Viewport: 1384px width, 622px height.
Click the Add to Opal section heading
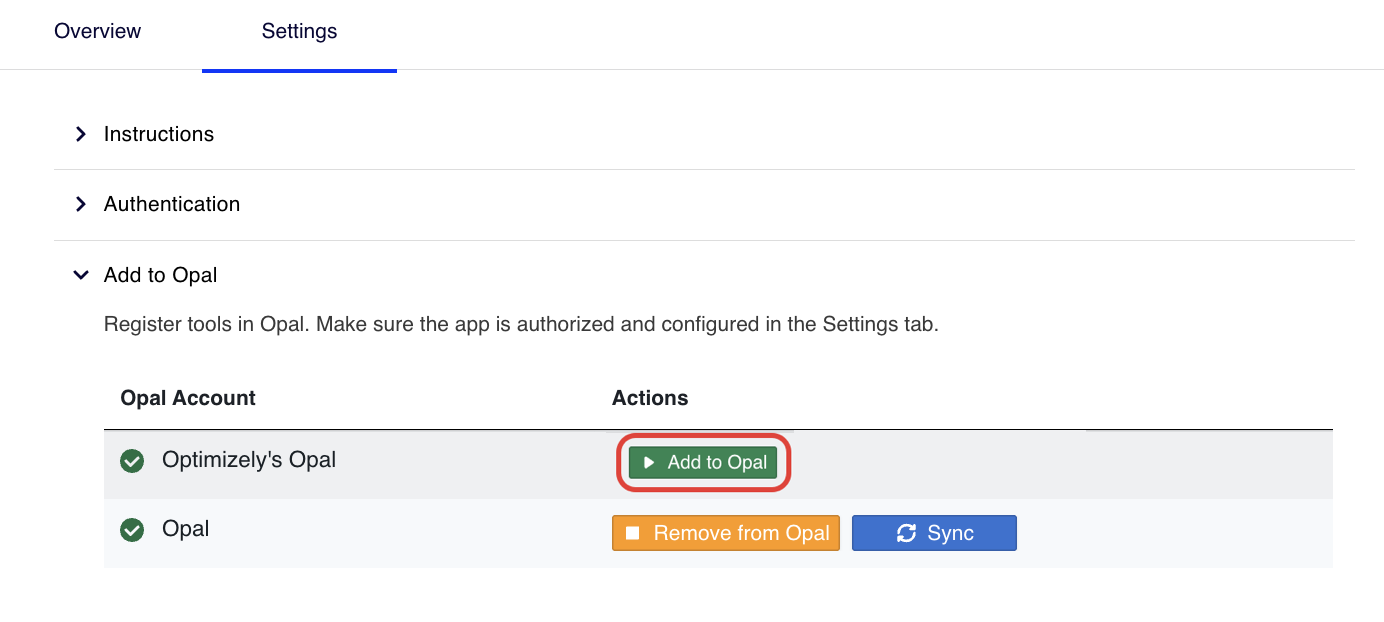[160, 275]
